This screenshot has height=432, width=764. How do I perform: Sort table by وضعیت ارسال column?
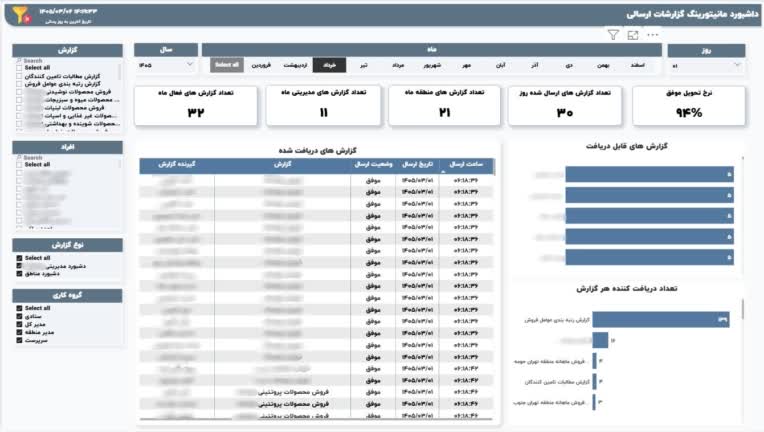tap(373, 165)
